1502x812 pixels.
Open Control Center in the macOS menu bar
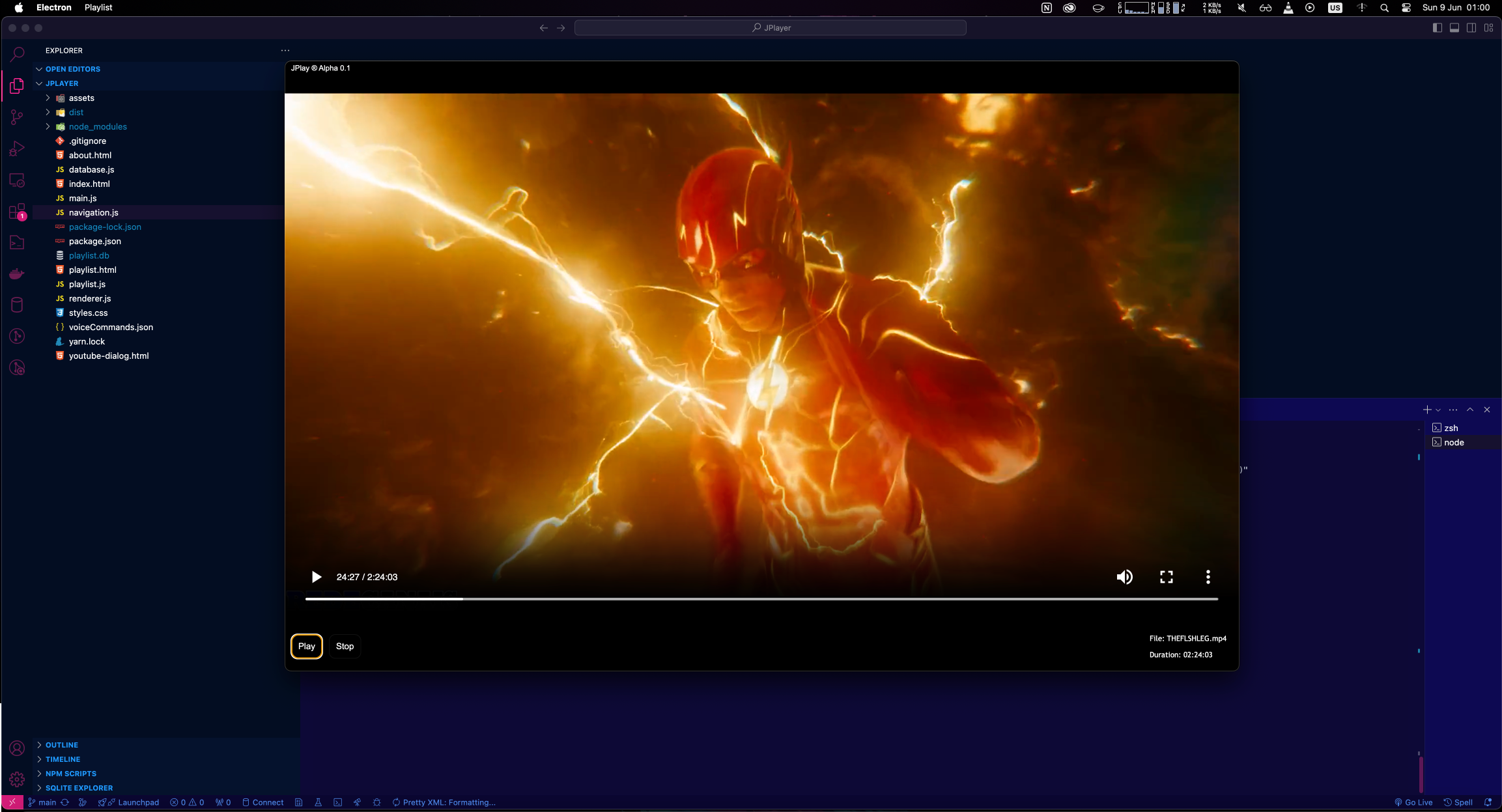1406,8
